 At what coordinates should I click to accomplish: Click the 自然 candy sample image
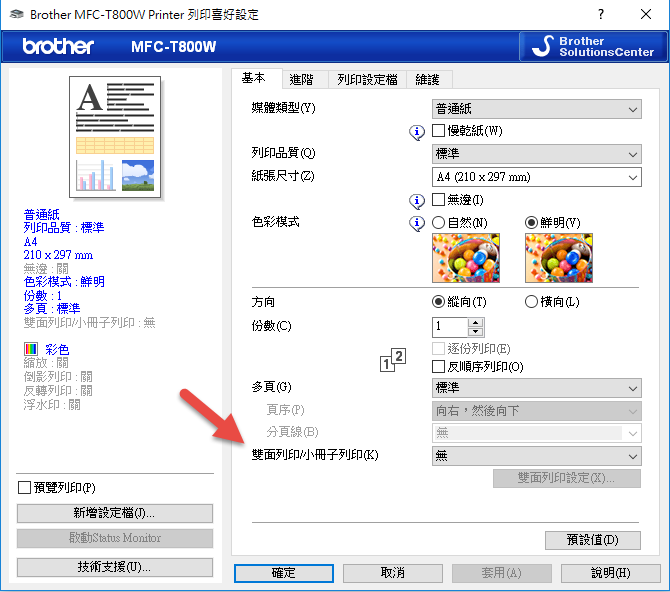click(466, 258)
